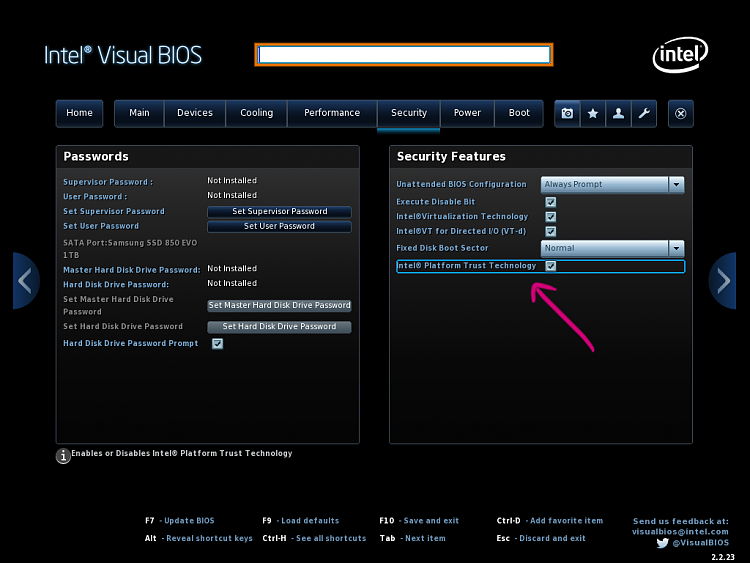The height and width of the screenshot is (563, 750).
Task: Click Alt Reveal shortcut keys text
Action: coord(199,539)
